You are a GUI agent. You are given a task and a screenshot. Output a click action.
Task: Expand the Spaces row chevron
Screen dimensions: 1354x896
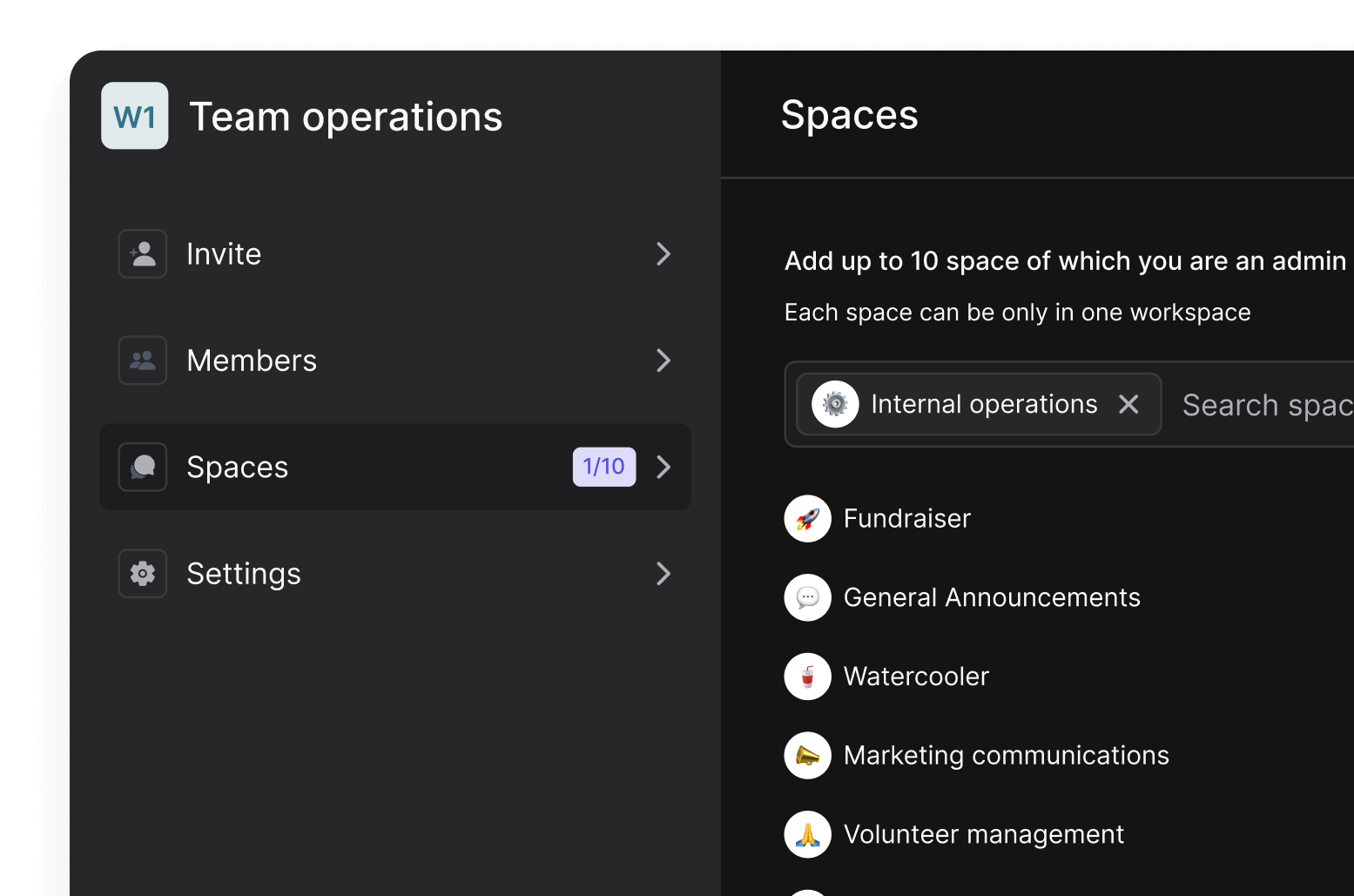click(664, 467)
